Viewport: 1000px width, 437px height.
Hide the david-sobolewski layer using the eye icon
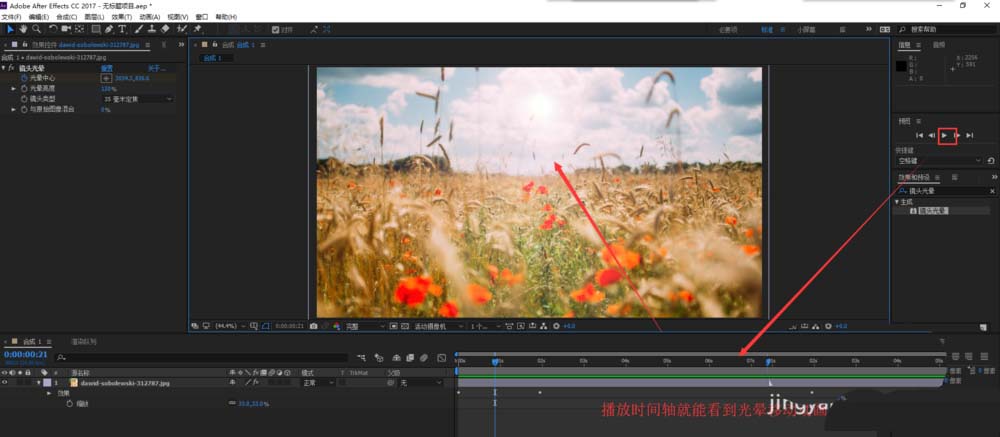pos(5,383)
